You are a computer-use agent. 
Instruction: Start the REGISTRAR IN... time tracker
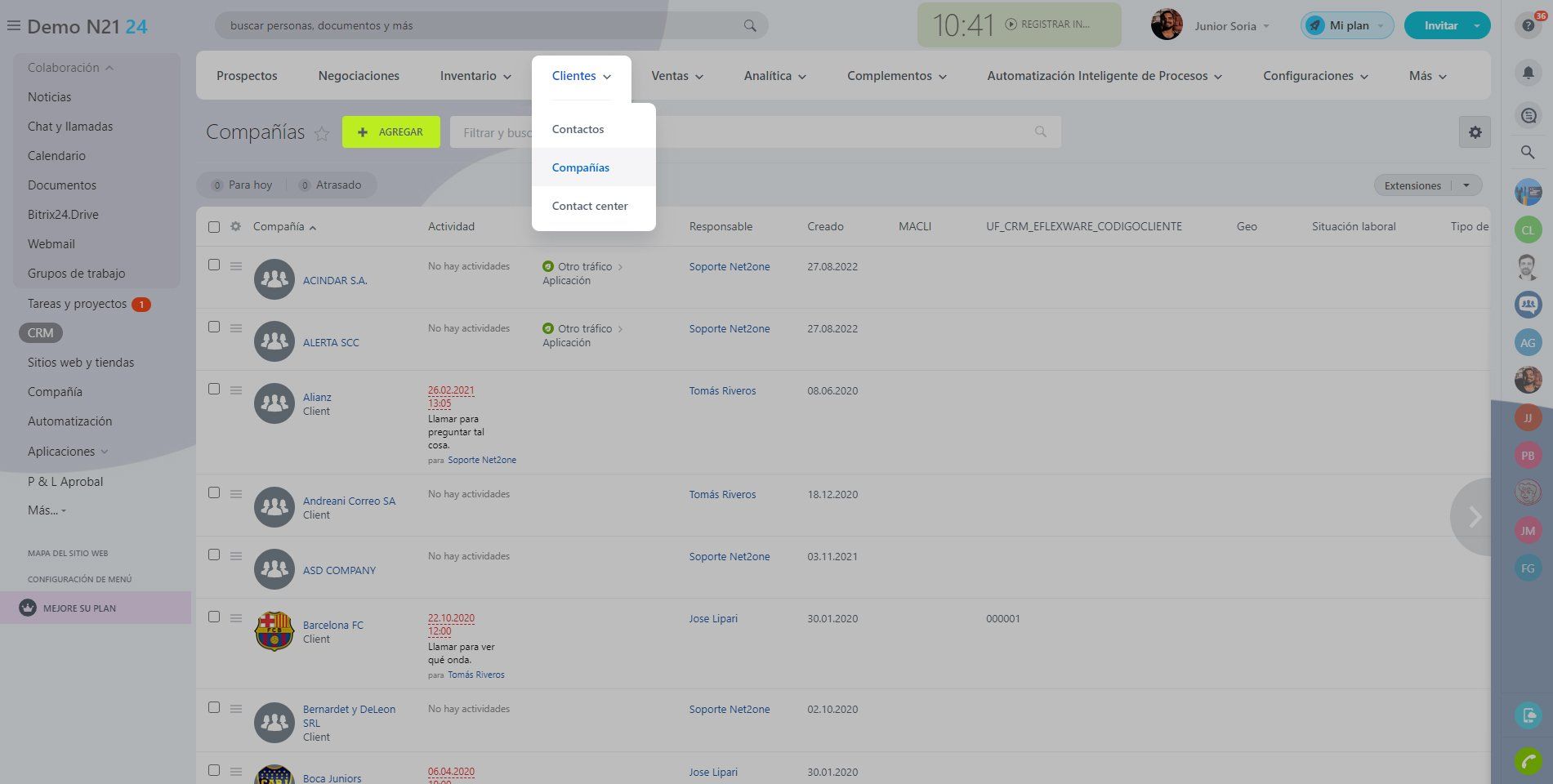[x=1047, y=24]
